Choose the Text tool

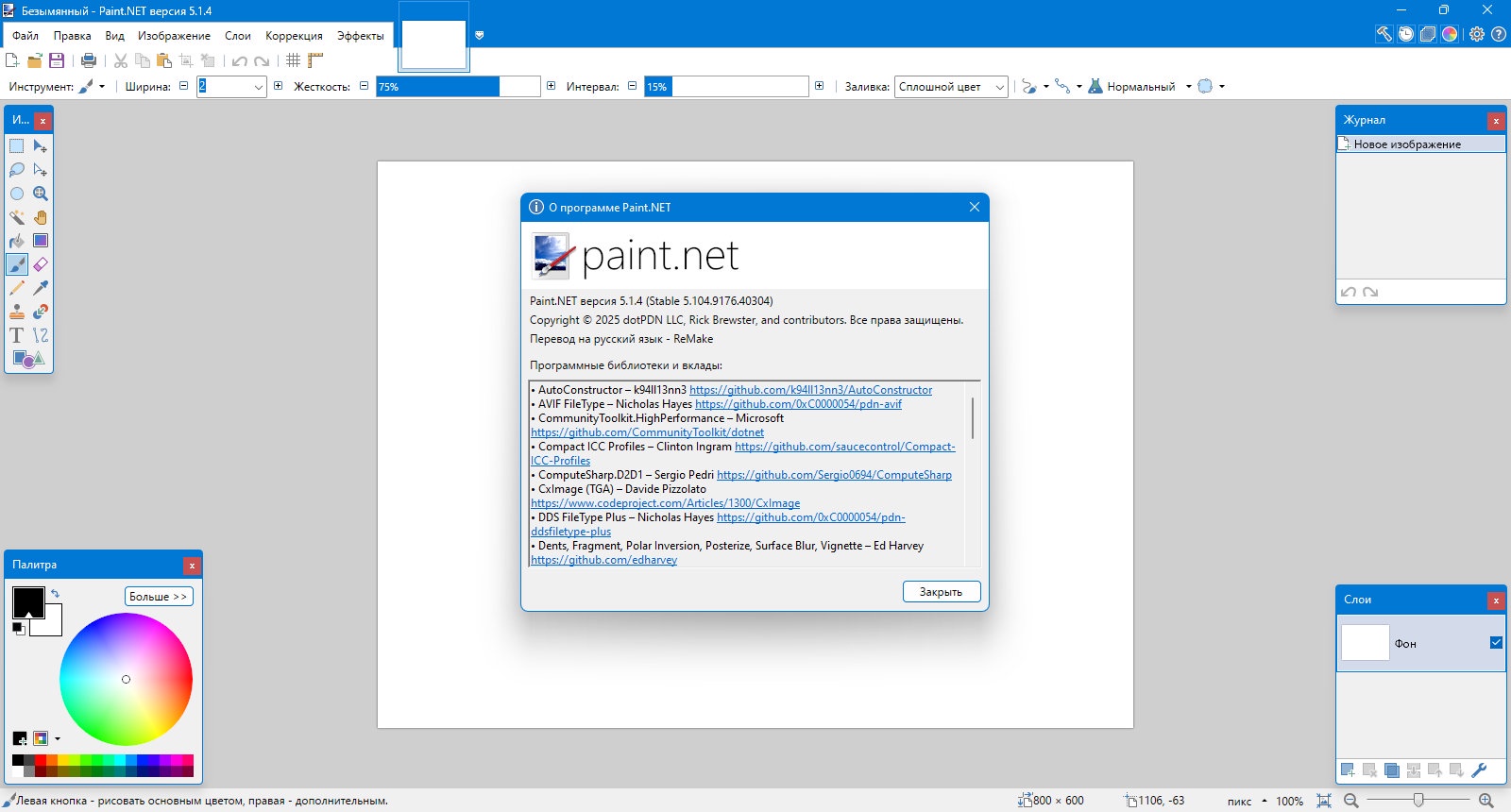pyautogui.click(x=17, y=335)
